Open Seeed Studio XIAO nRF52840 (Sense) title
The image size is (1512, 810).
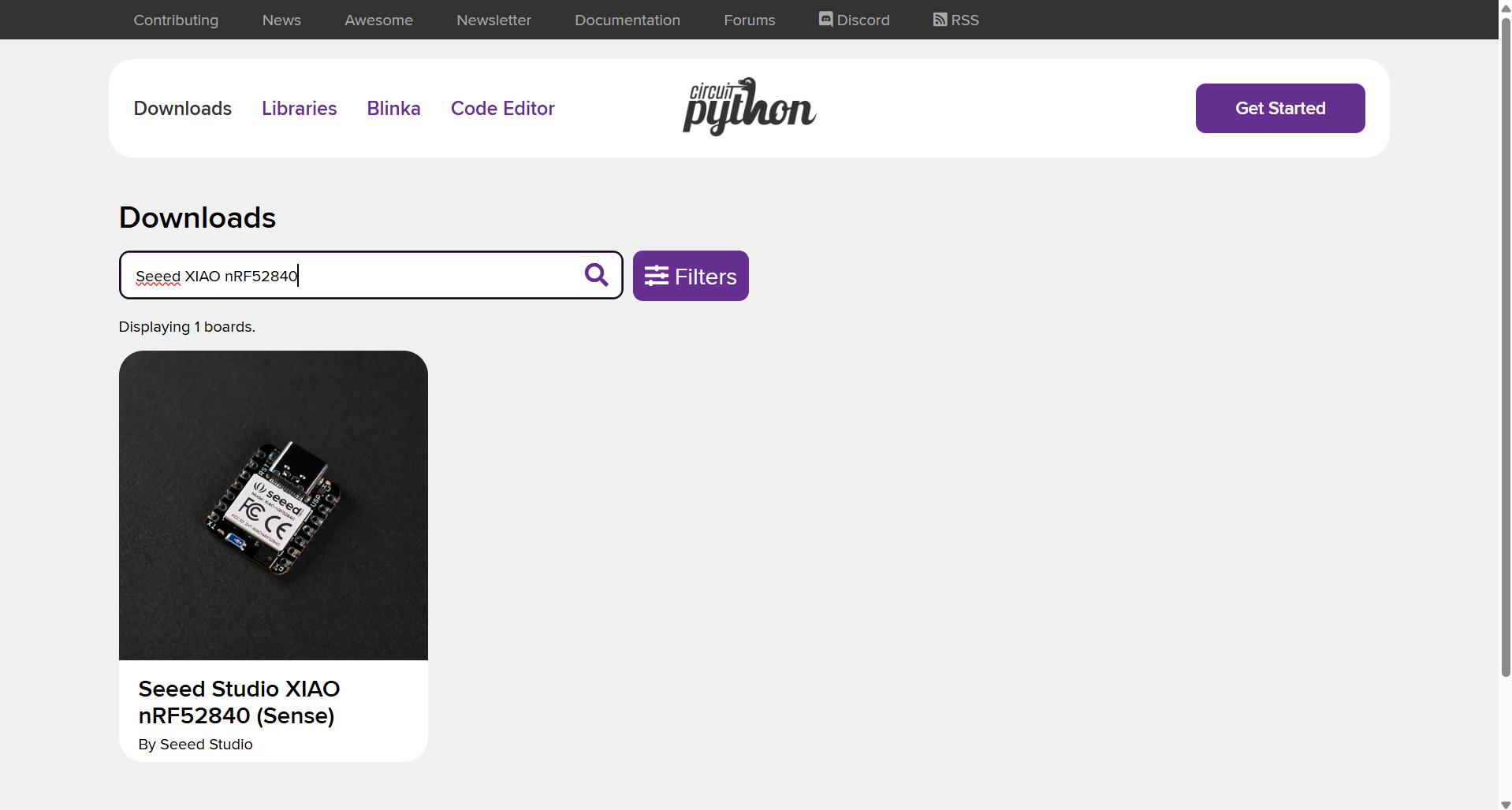239,702
